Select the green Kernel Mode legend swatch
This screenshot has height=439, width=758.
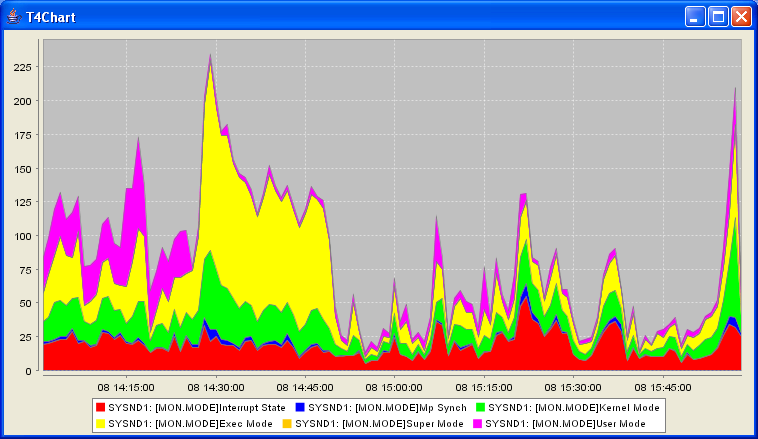click(479, 408)
